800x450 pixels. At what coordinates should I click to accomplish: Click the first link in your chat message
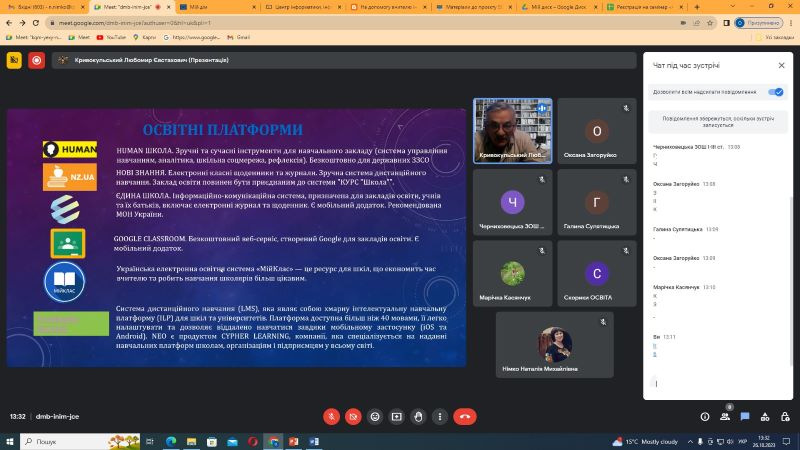pos(655,346)
